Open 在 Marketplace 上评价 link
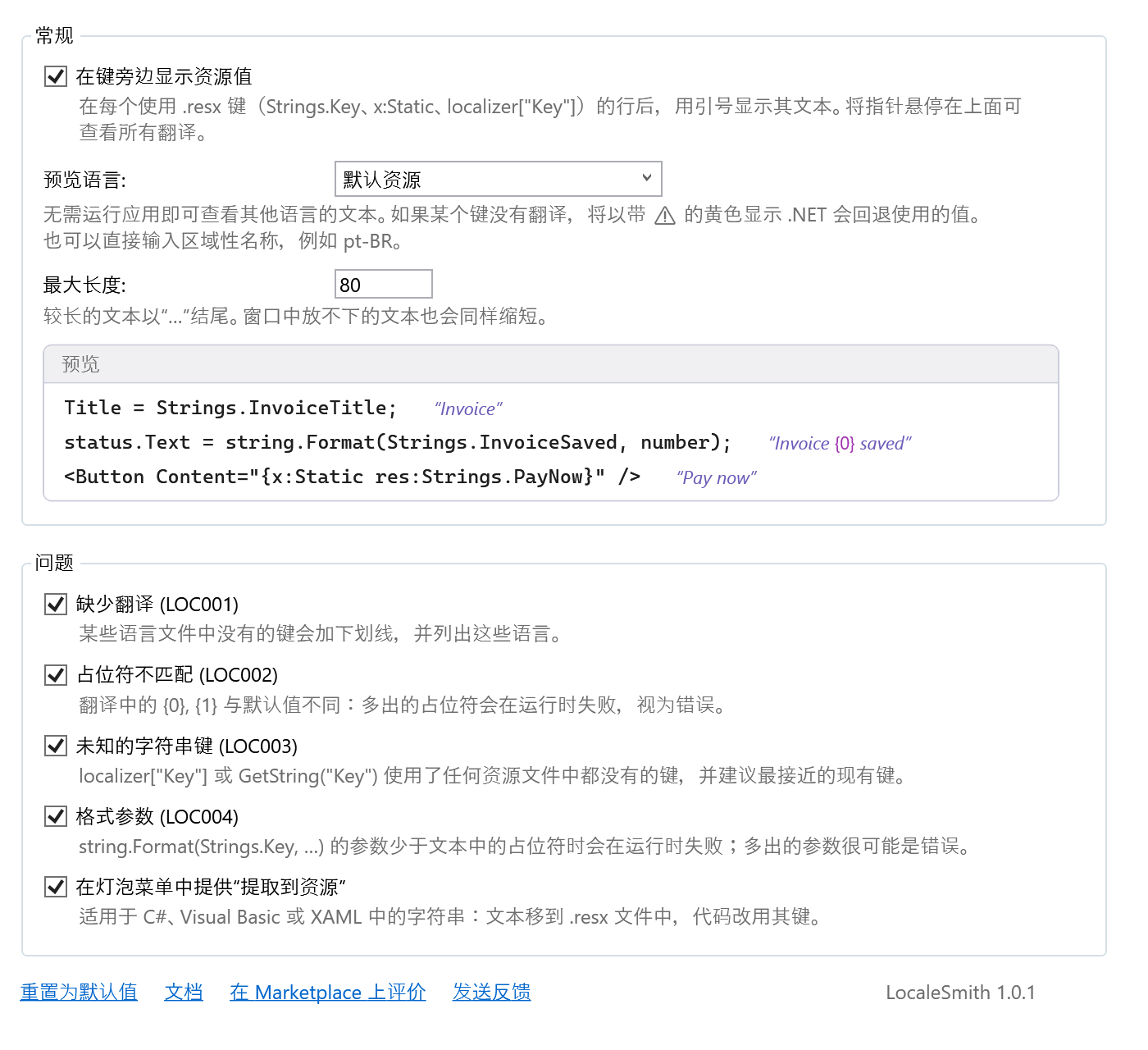The image size is (1148, 1050). pos(328,992)
